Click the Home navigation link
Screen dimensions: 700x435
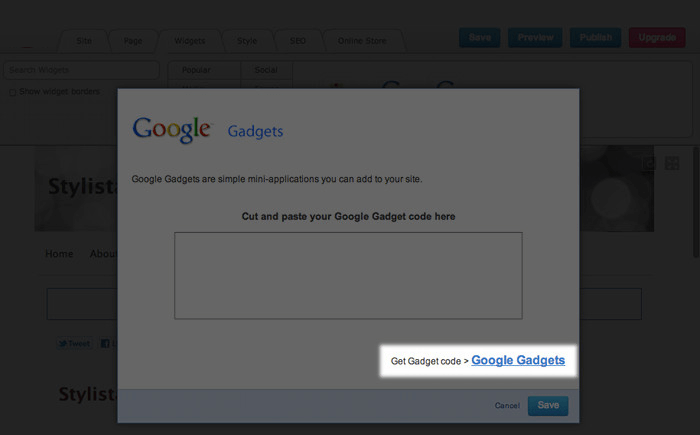coord(59,254)
